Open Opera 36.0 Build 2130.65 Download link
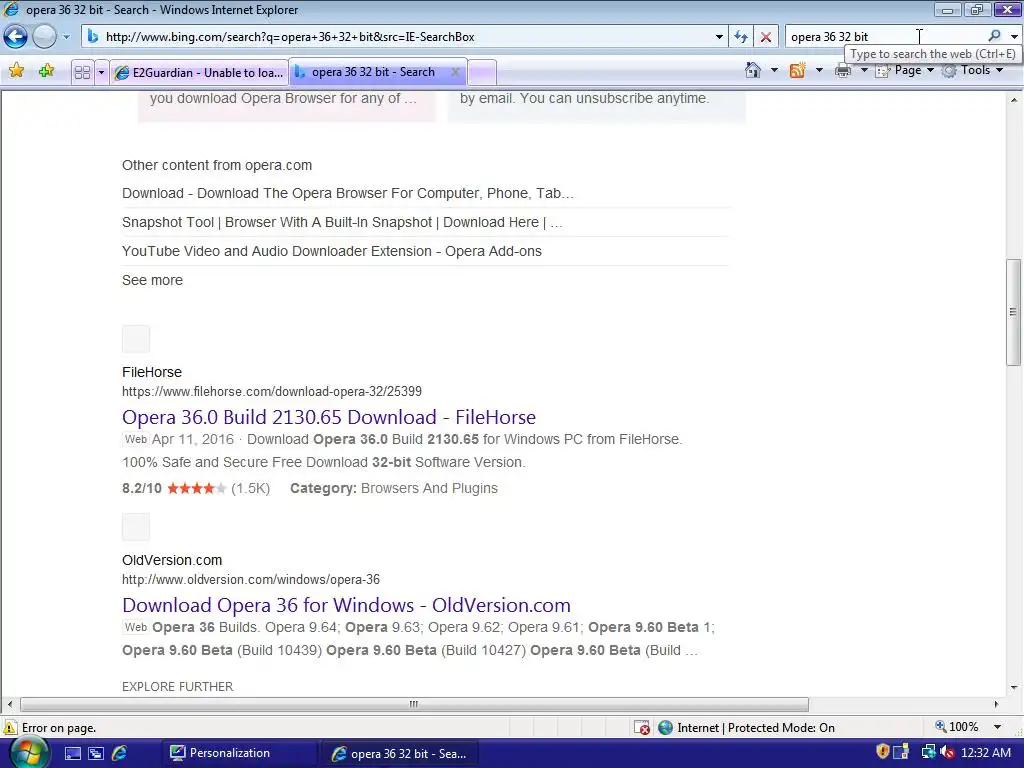 (329, 417)
